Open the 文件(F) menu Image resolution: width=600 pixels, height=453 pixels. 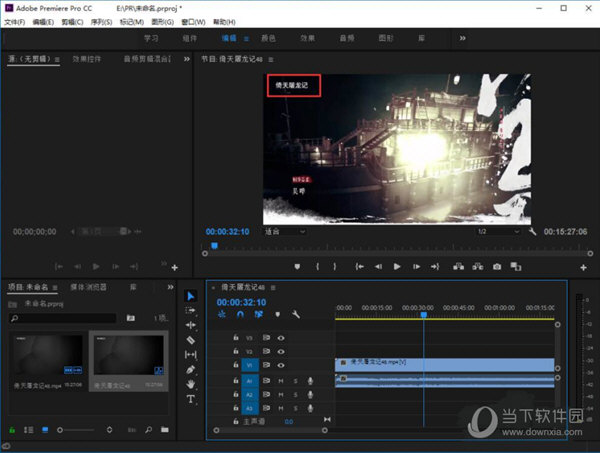tap(15, 22)
